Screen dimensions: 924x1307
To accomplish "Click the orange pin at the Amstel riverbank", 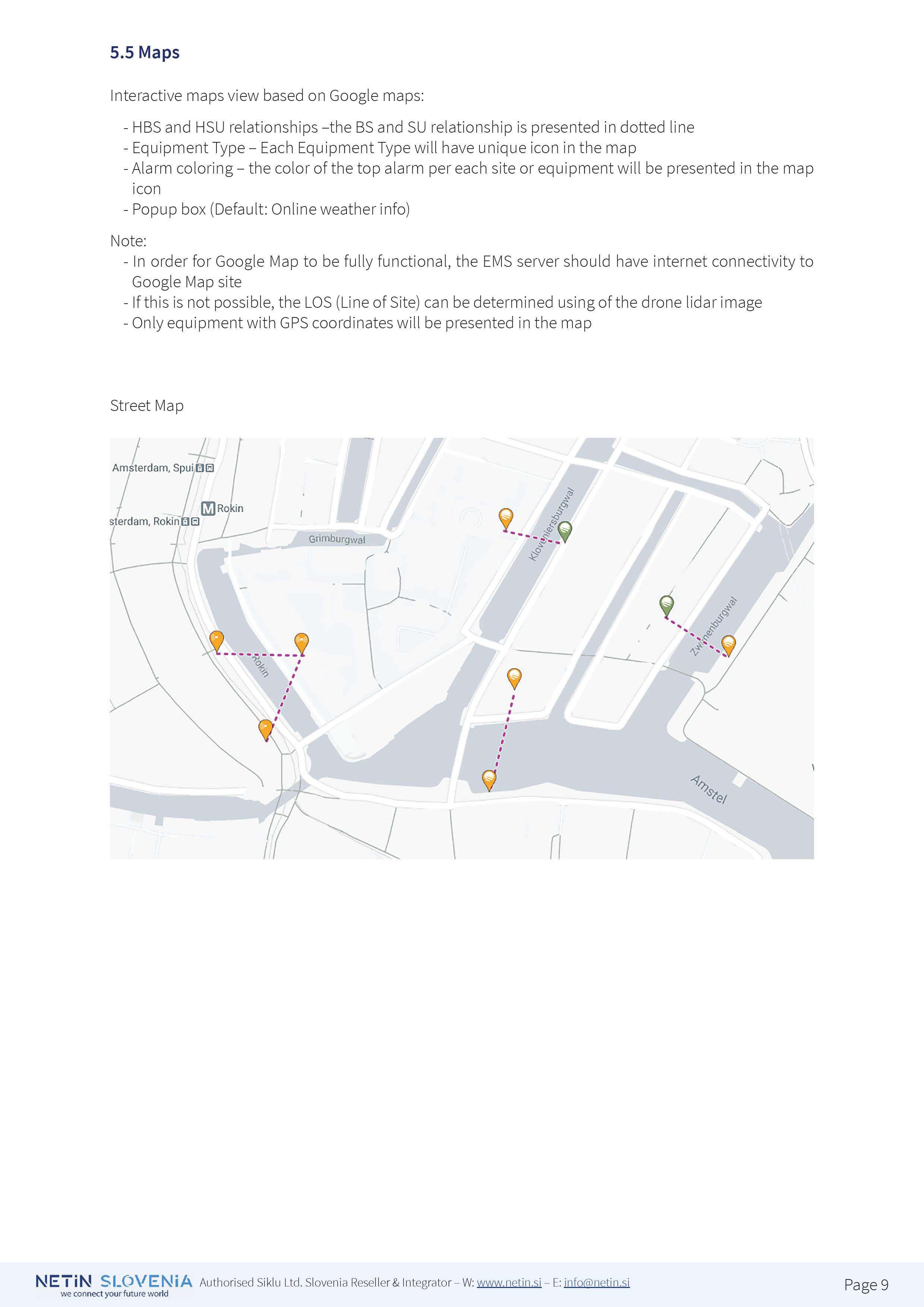I will 489,779.
